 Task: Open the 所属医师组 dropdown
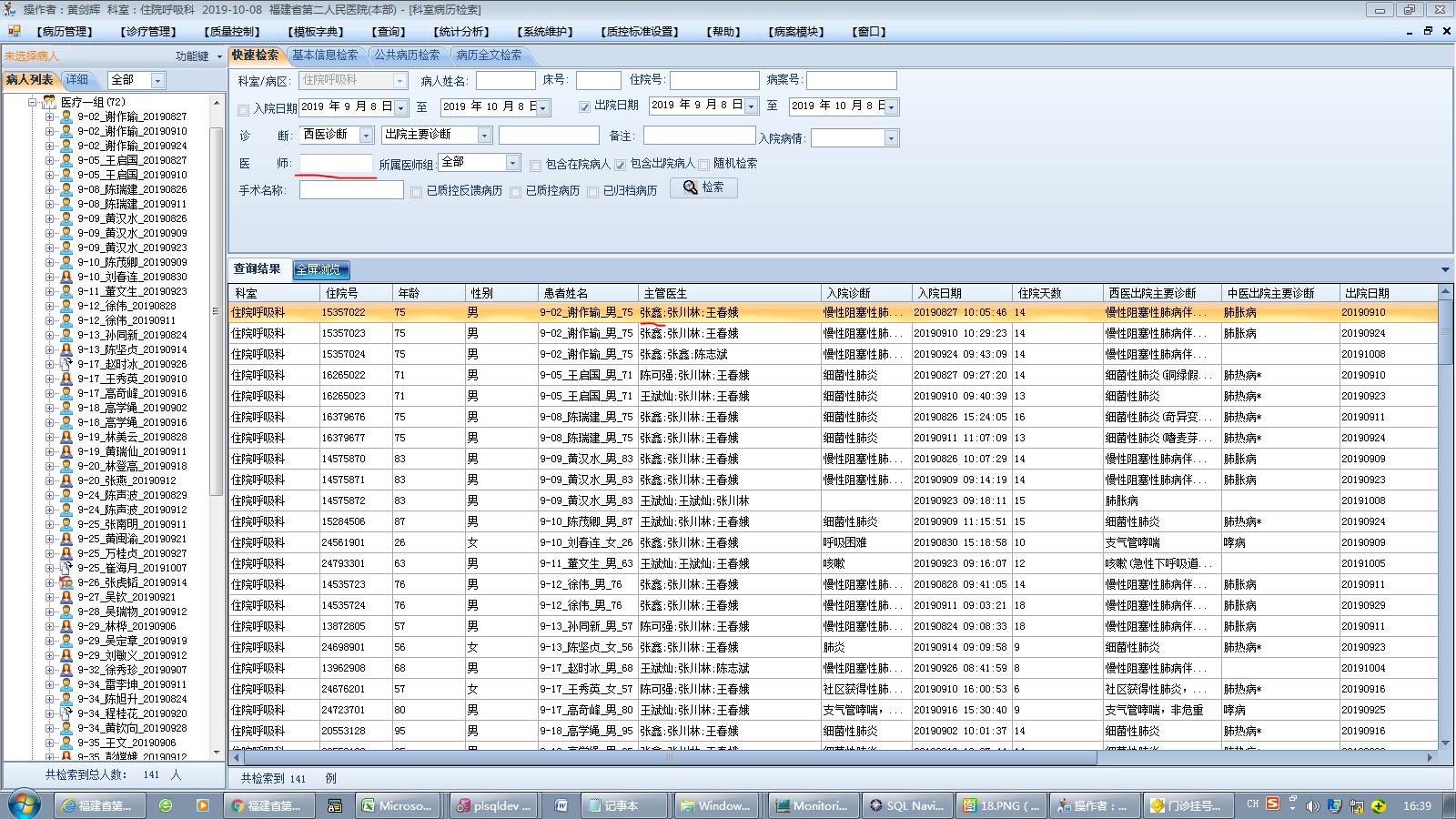coord(512,163)
